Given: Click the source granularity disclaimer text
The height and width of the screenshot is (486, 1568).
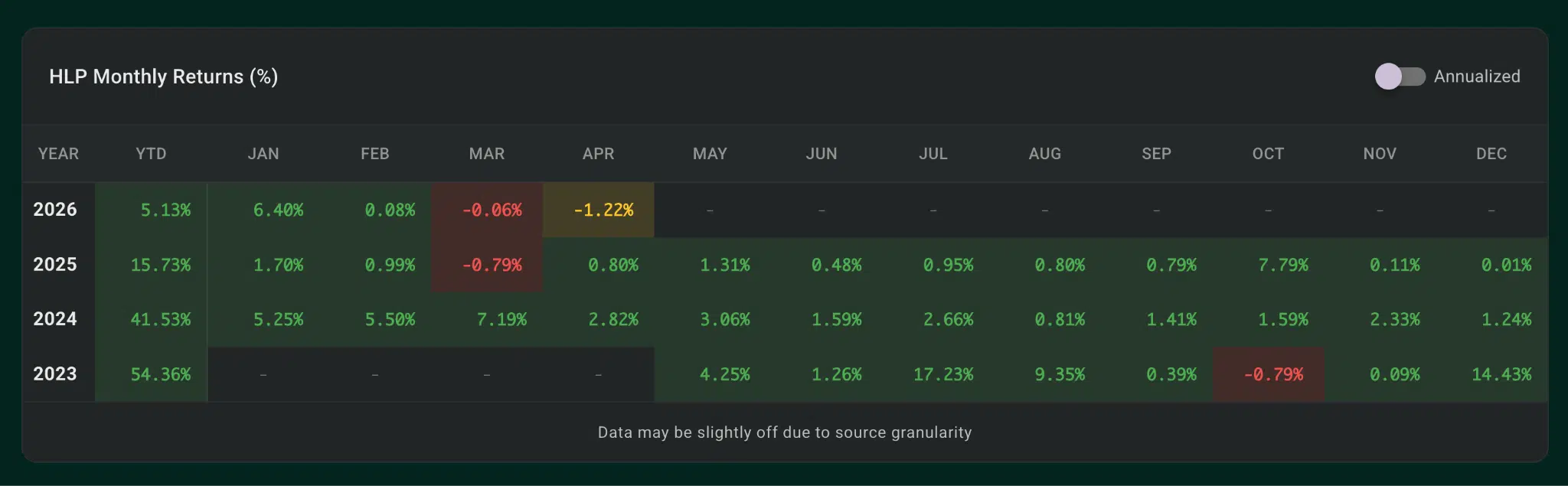Looking at the screenshot, I should pos(784,432).
